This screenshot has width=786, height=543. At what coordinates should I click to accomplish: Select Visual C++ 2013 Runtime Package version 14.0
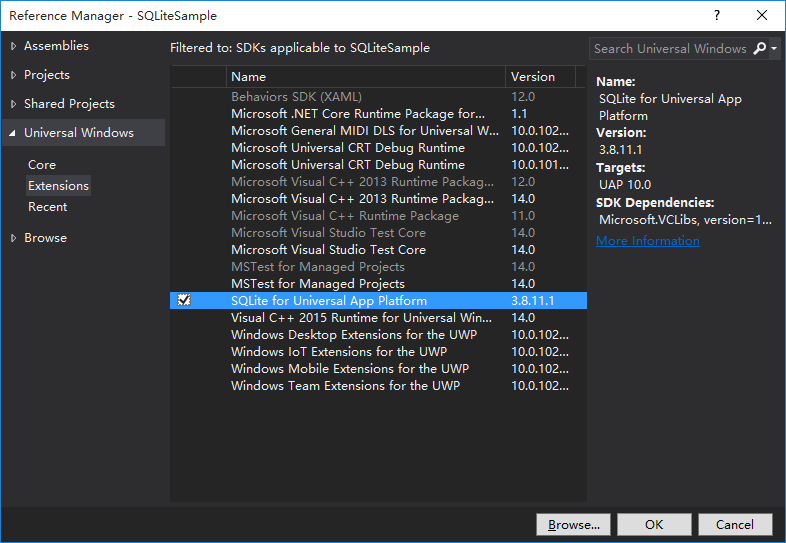point(378,199)
